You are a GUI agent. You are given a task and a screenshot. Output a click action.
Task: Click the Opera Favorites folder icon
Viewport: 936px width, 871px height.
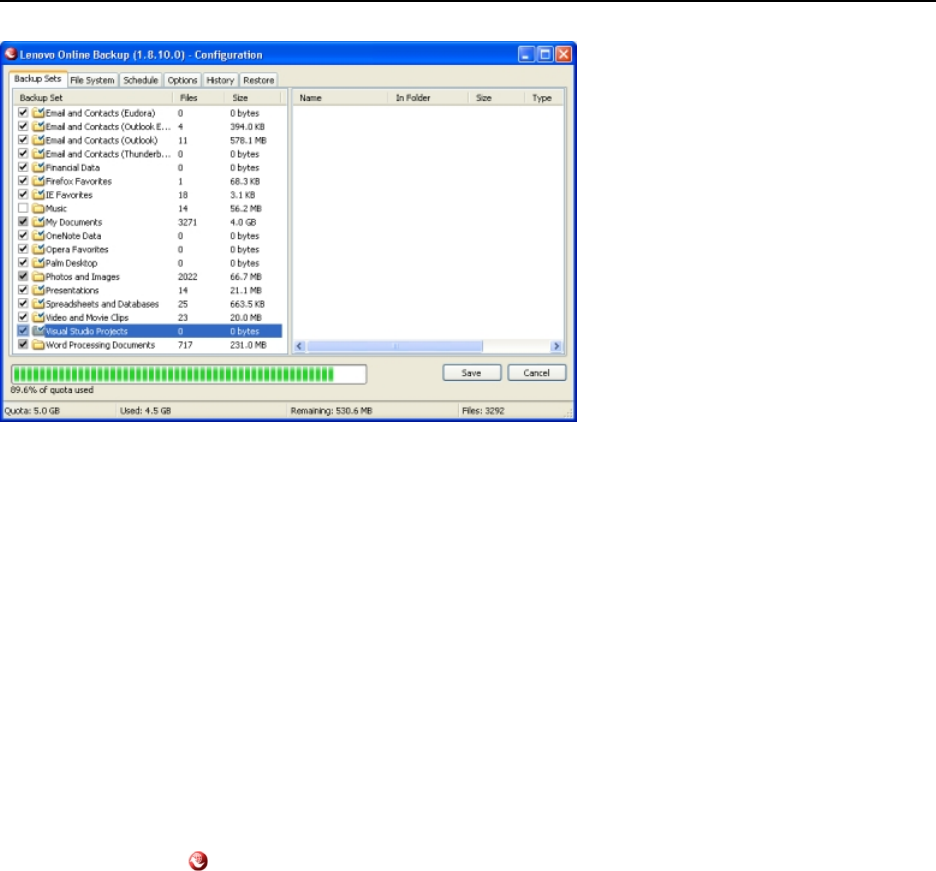(39, 250)
